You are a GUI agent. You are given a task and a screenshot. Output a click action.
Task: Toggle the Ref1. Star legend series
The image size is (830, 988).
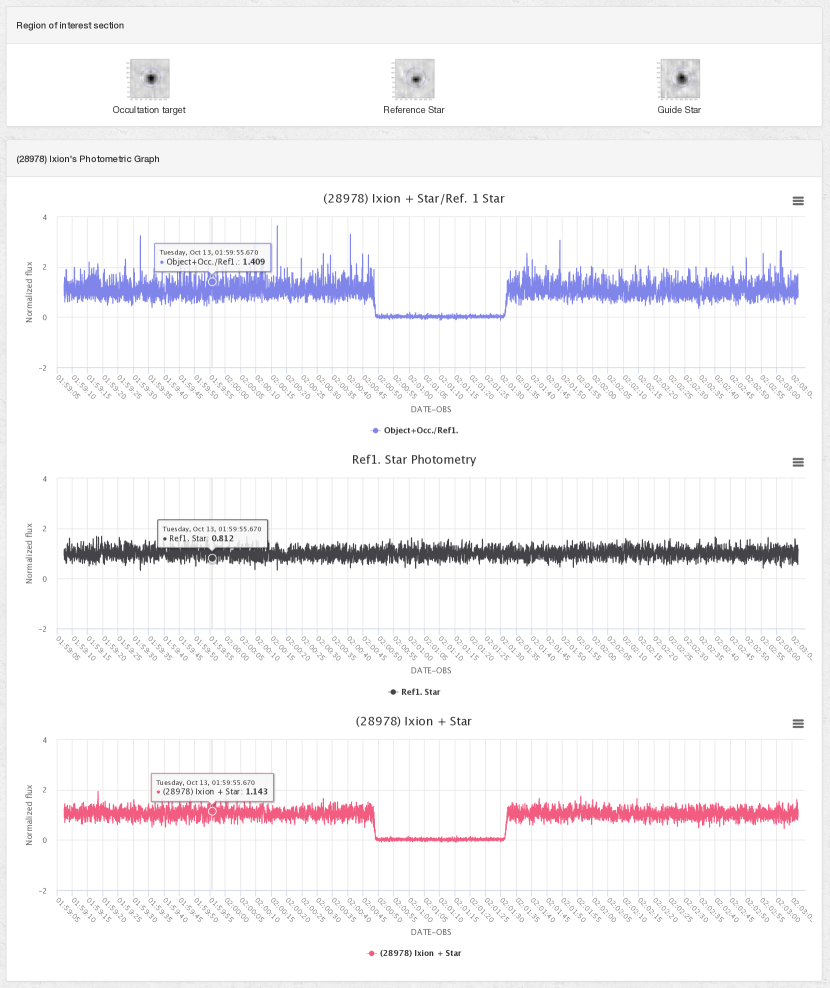pos(414,692)
